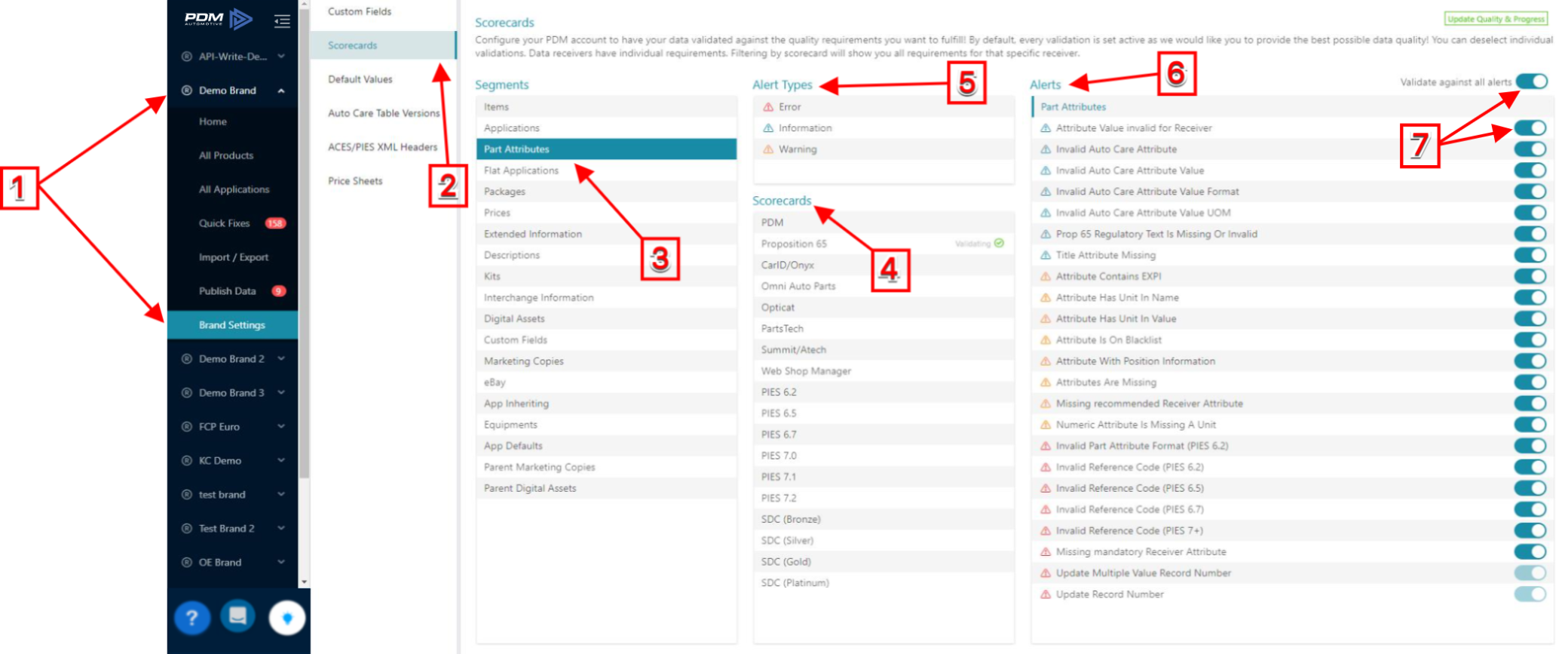Image resolution: width=1568 pixels, height=654 pixels.
Task: Click warning icon beside Numeric Attribute Is Missing A Unit
Action: 1046,425
